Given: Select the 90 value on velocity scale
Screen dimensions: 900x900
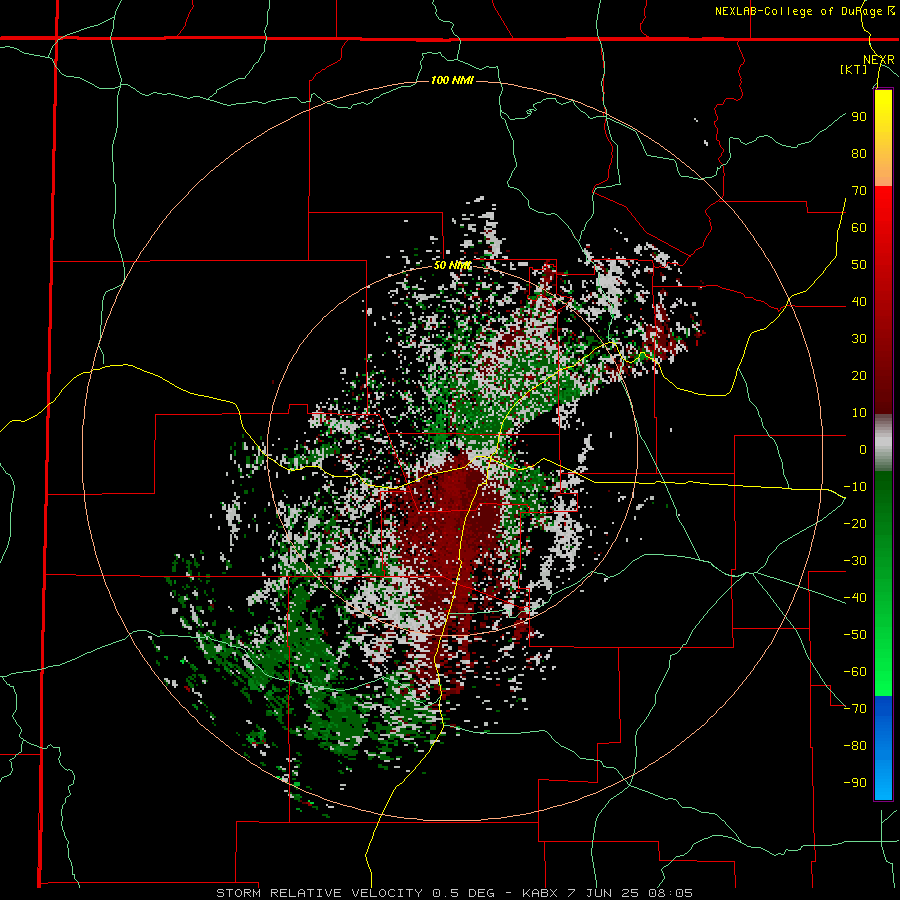Looking at the screenshot, I should click(859, 117).
